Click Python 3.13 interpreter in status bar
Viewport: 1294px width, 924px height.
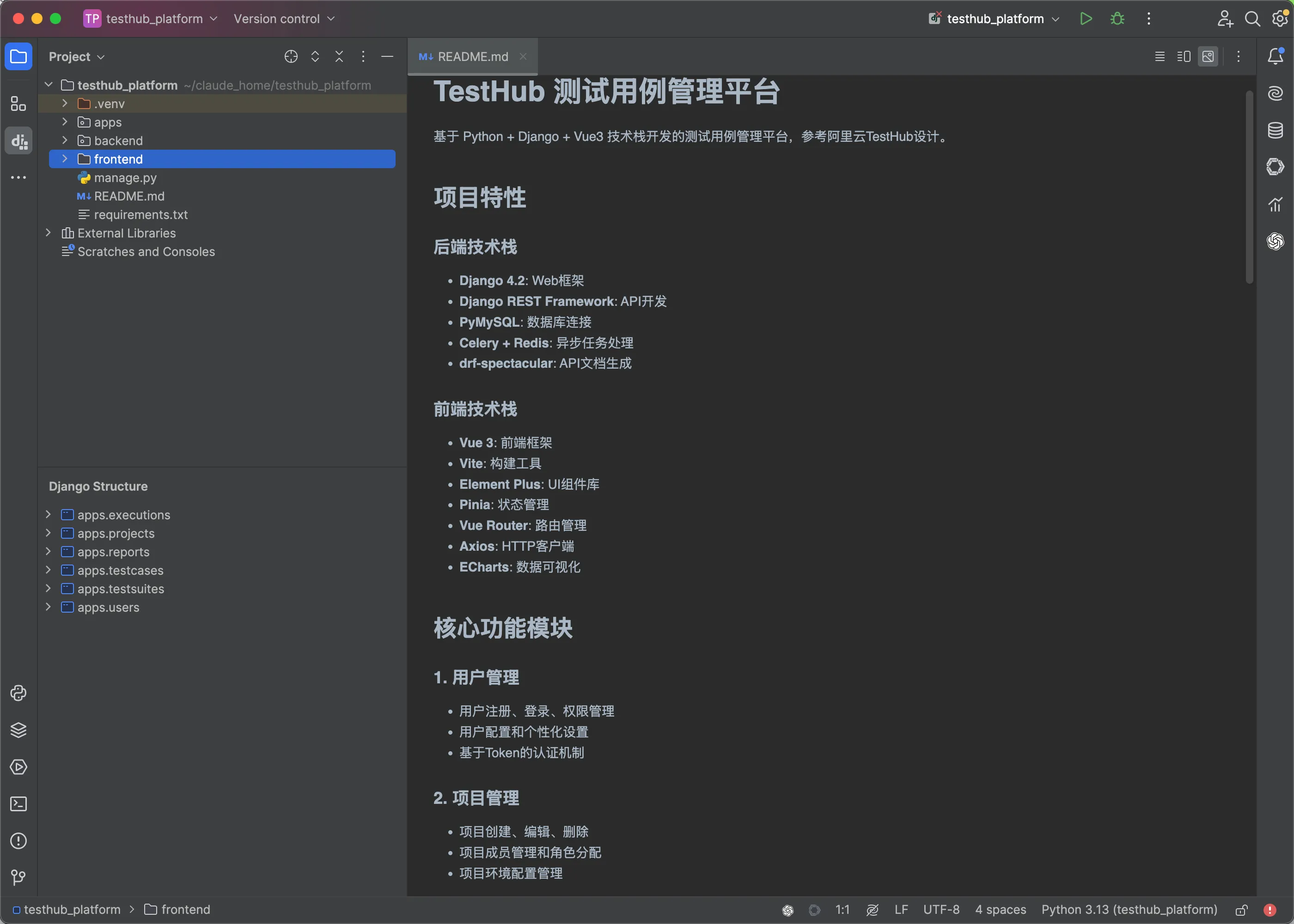tap(1129, 909)
